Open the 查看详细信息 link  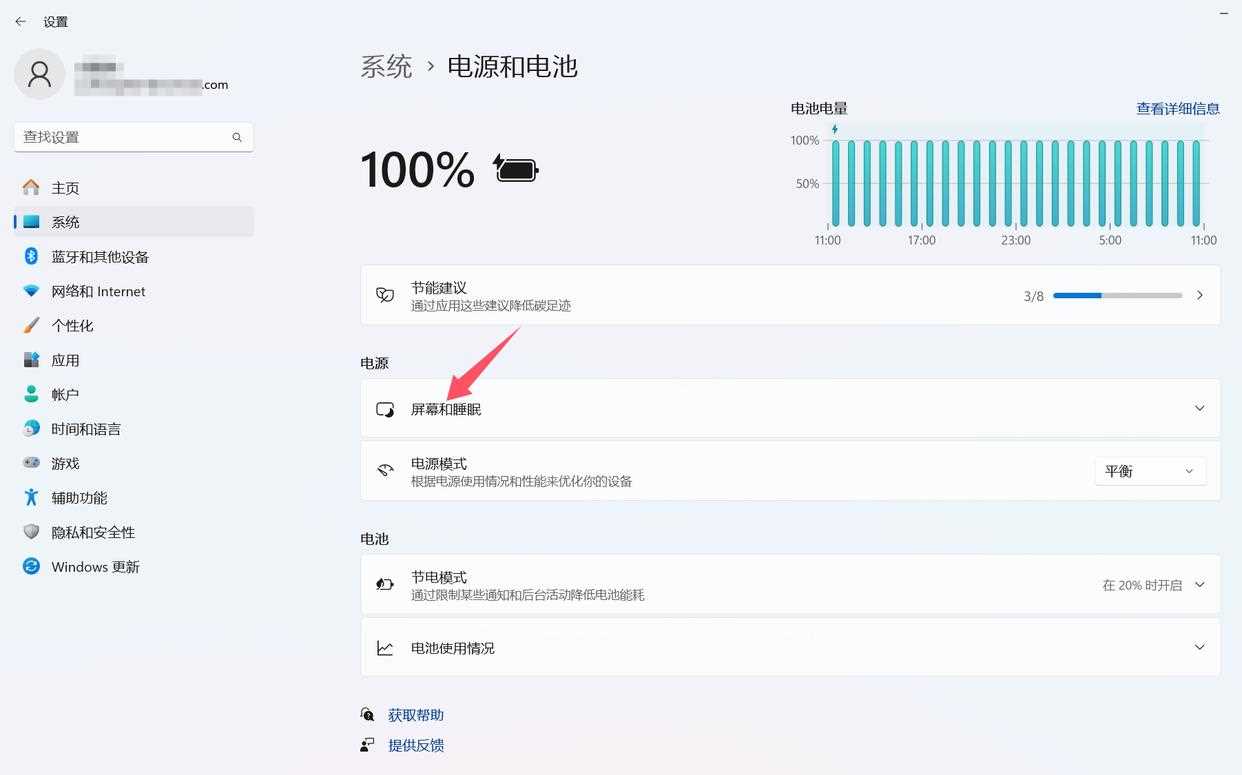point(1177,108)
